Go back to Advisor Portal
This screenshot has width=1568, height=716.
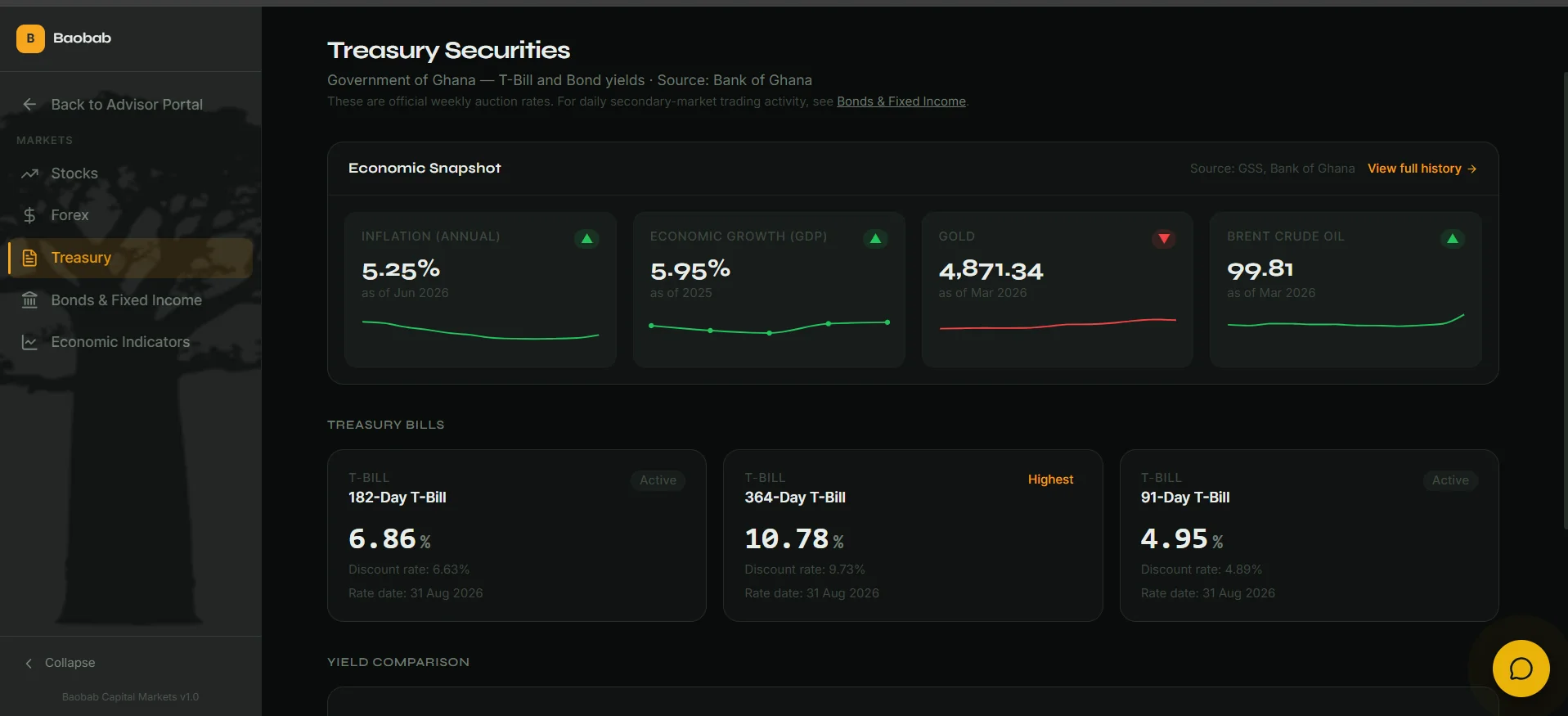(127, 105)
